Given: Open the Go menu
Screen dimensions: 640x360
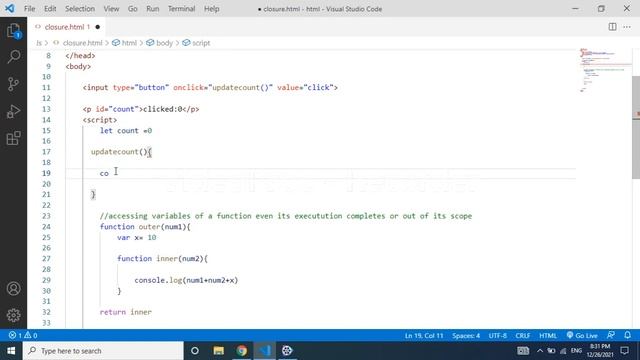Looking at the screenshot, I should pyautogui.click(x=133, y=9).
